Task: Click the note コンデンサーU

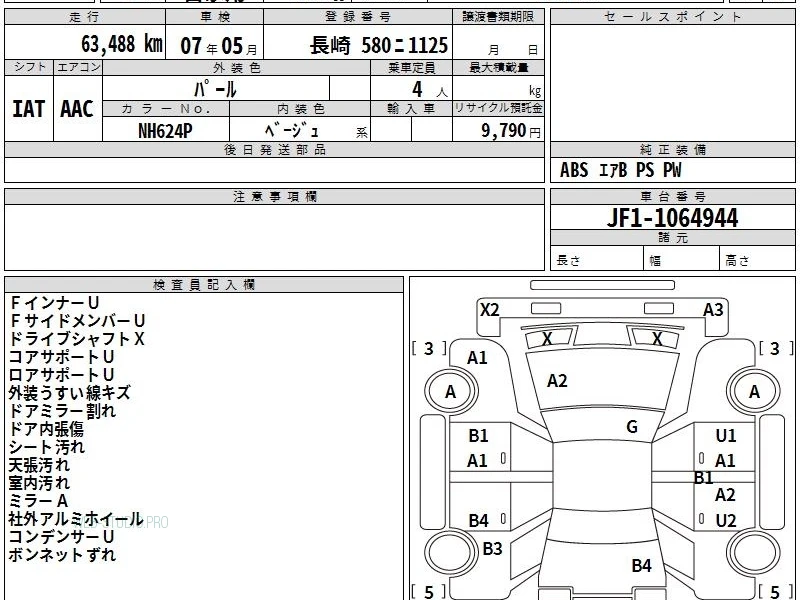Action: tap(61, 537)
